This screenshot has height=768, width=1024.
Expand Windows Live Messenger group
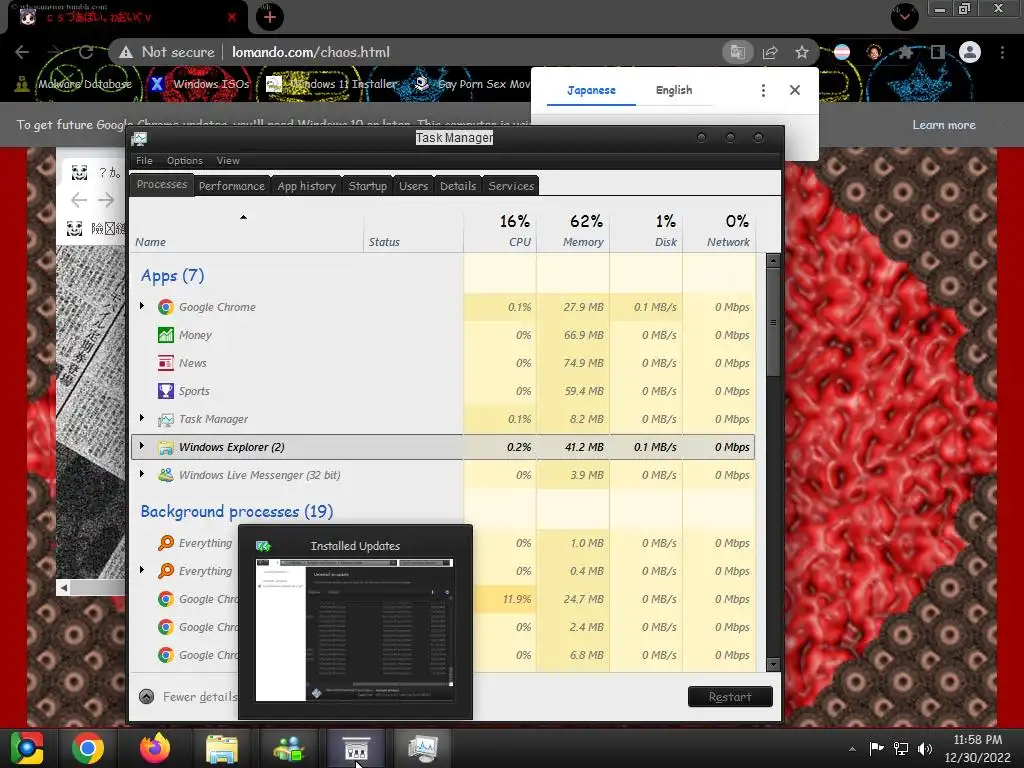142,473
